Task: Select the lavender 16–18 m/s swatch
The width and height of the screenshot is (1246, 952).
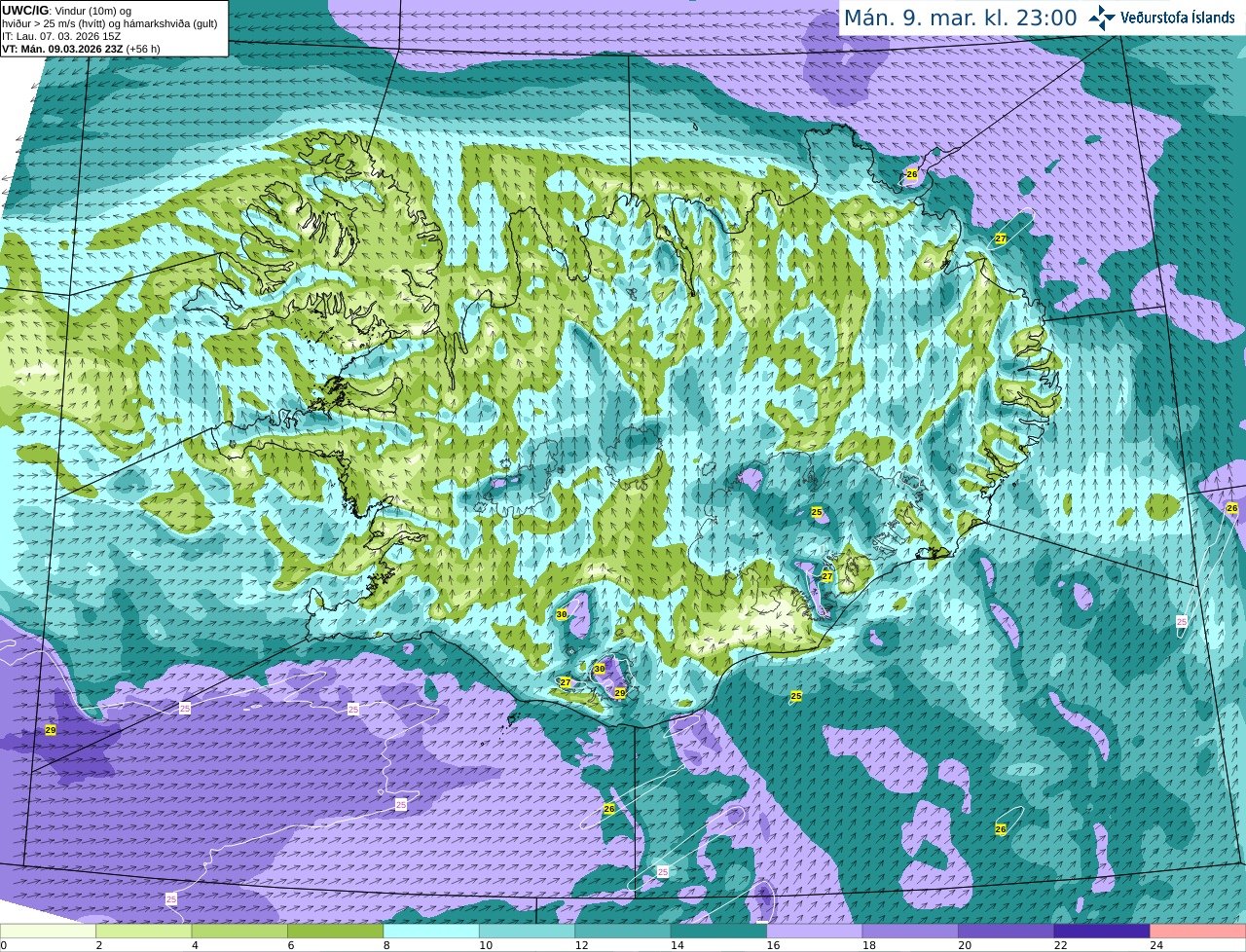Action: tap(815, 931)
